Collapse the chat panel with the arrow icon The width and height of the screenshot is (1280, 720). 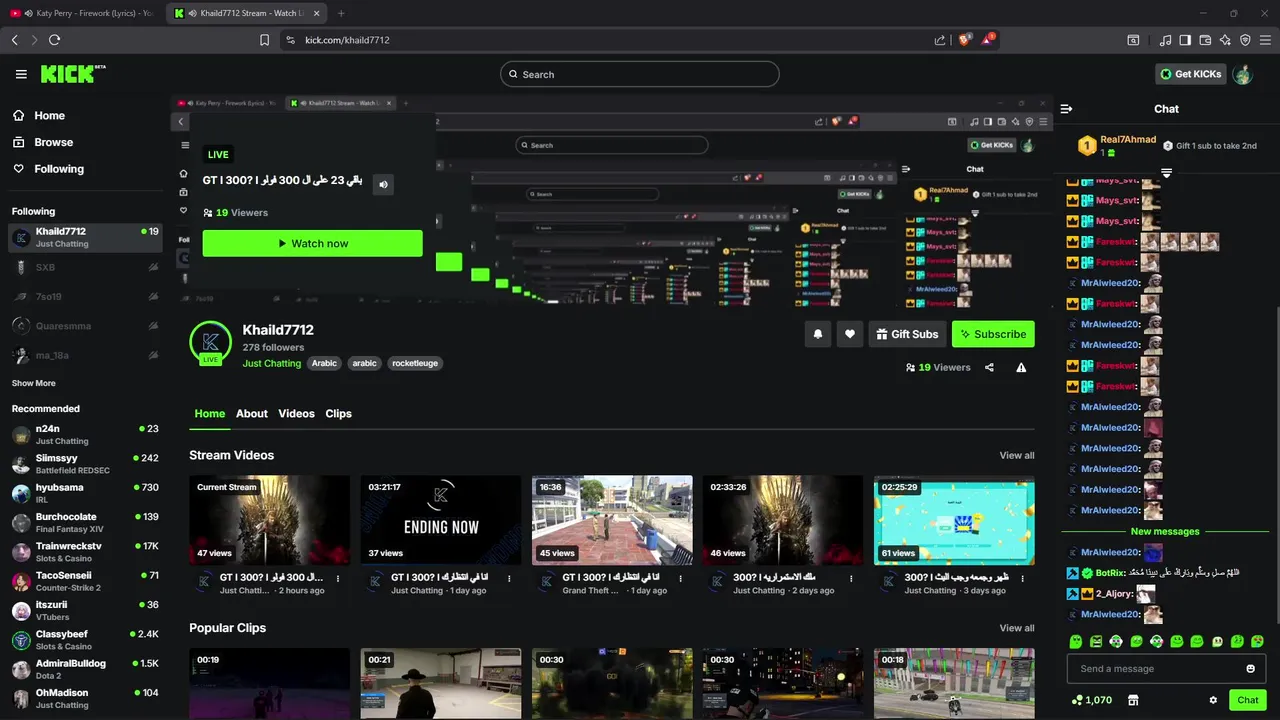coord(1066,109)
